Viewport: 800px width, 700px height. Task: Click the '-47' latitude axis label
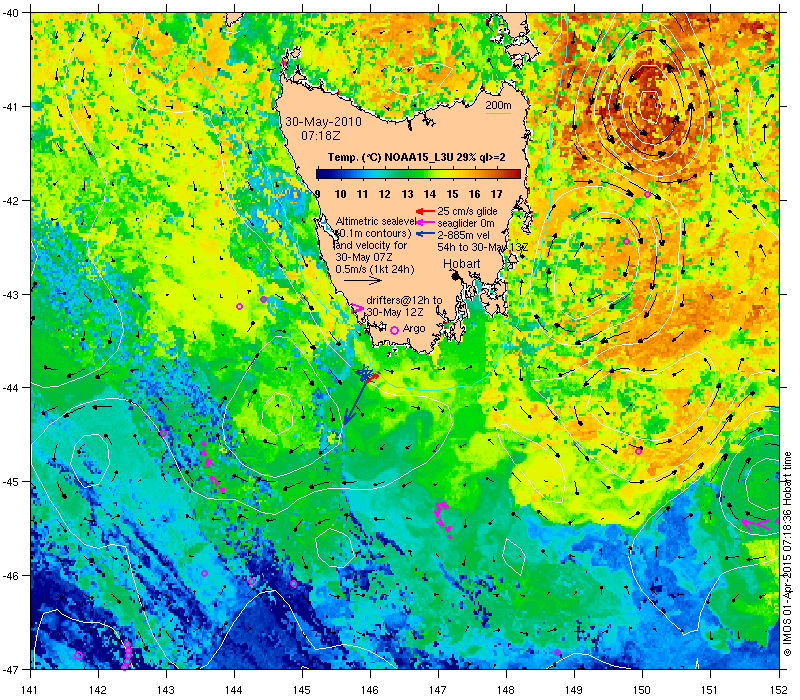pos(10,669)
